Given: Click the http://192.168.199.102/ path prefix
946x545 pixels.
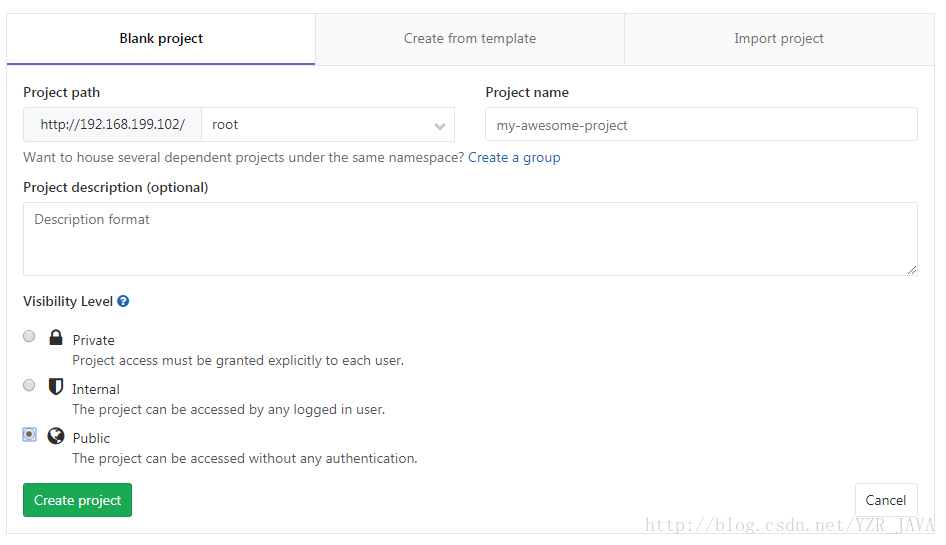Looking at the screenshot, I should (113, 125).
